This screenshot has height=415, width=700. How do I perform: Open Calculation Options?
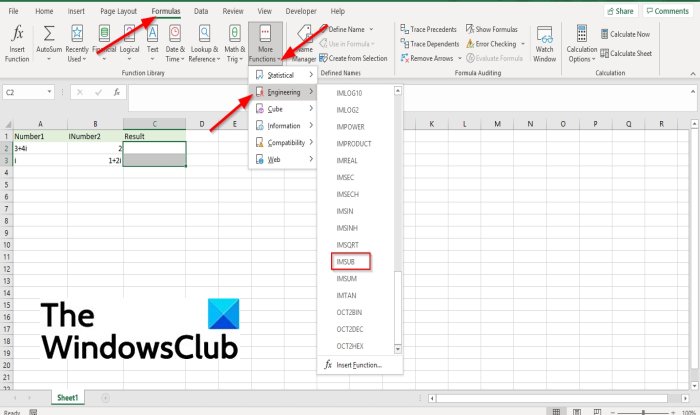[x=581, y=44]
